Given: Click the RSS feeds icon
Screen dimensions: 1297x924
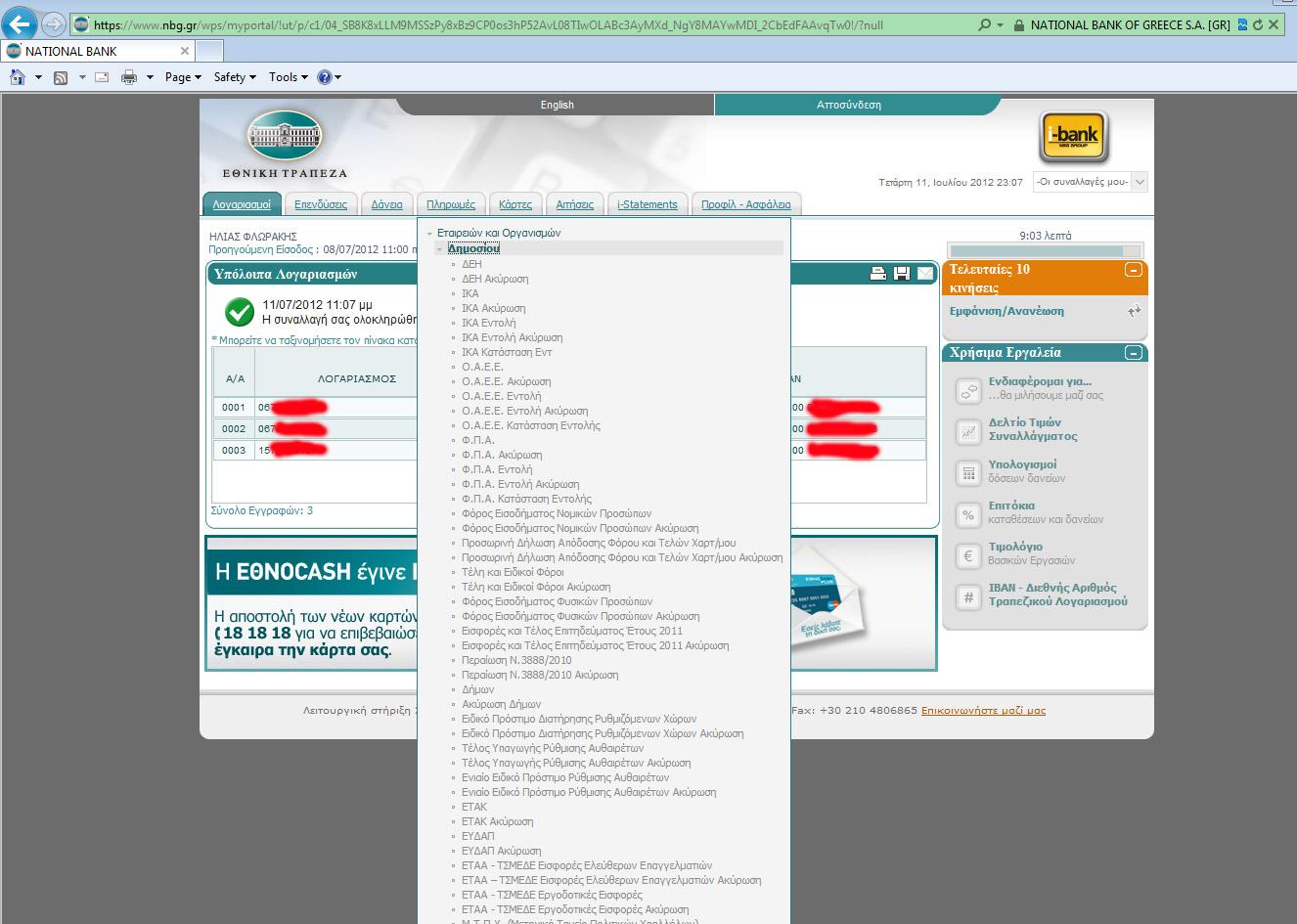Looking at the screenshot, I should click(x=61, y=77).
